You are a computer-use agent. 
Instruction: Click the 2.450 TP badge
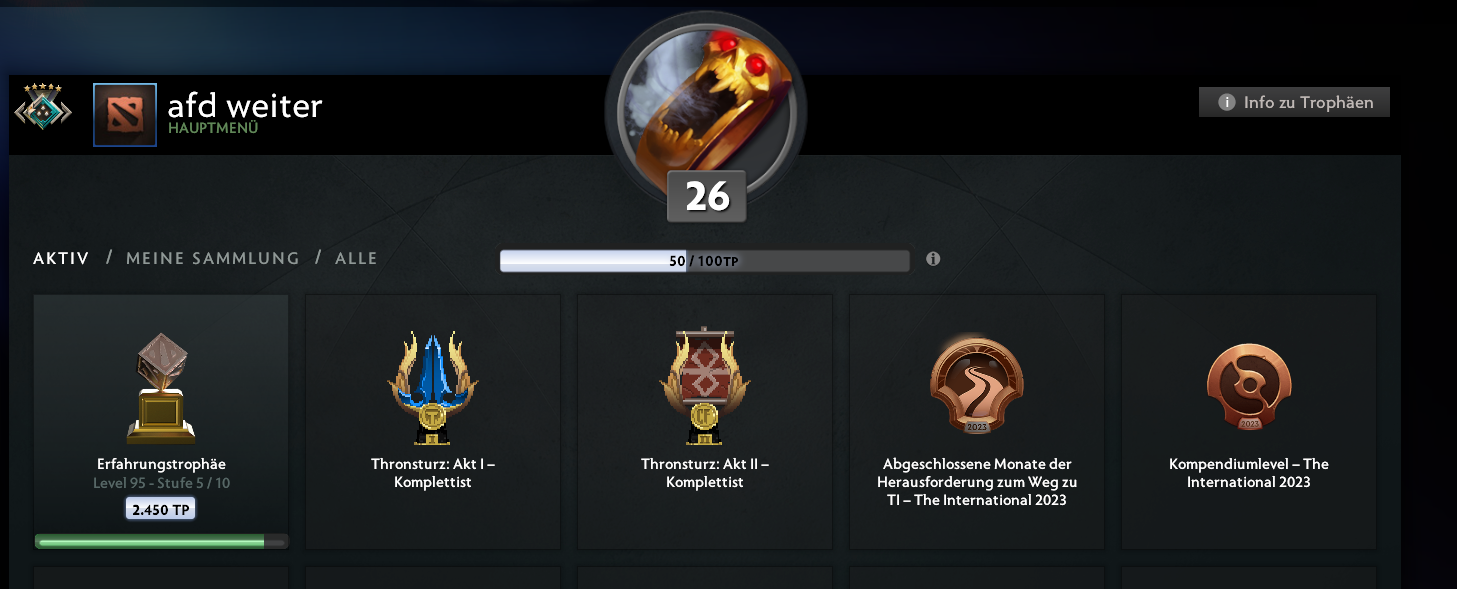point(161,510)
